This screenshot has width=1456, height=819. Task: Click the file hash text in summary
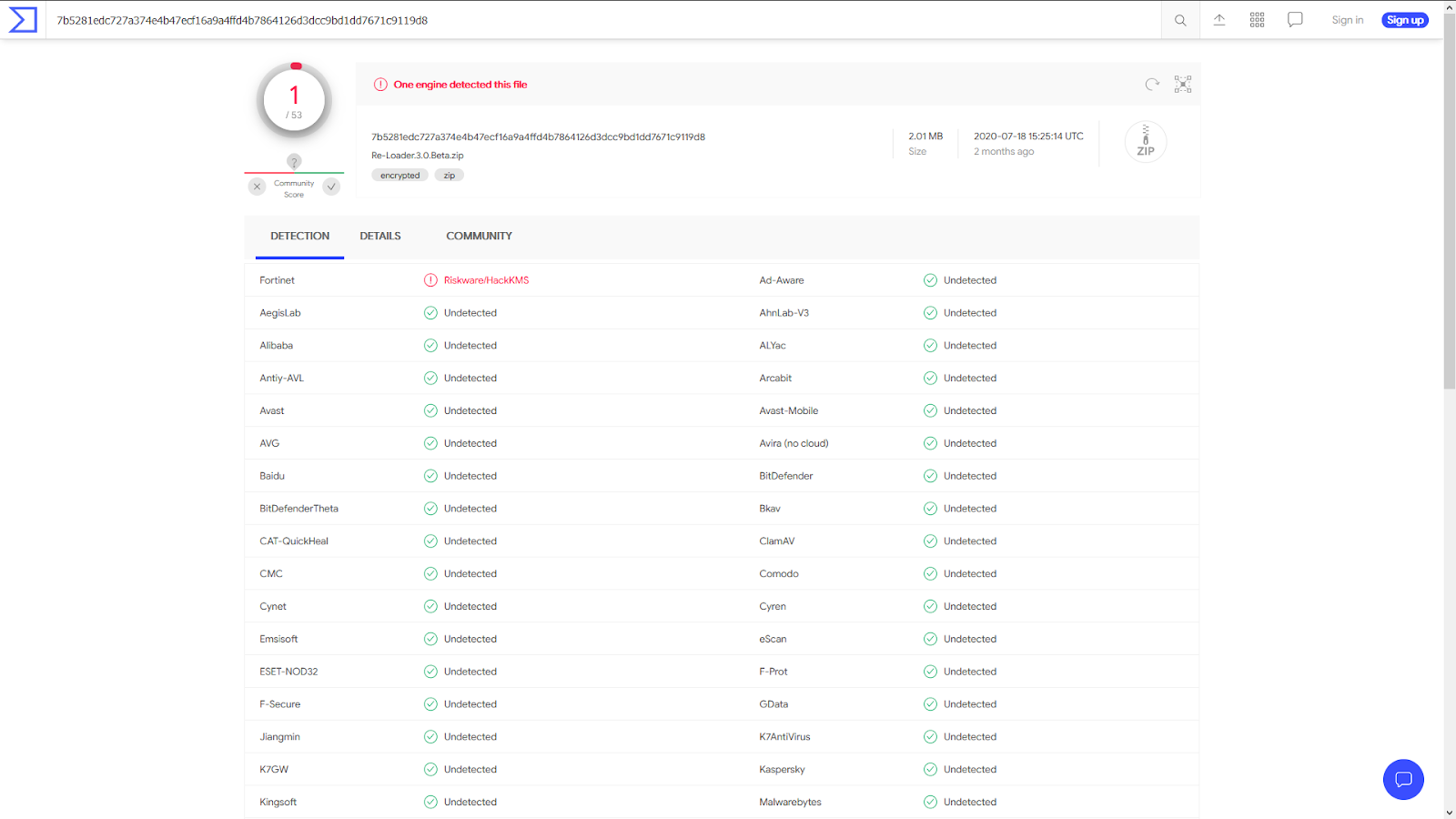538,137
